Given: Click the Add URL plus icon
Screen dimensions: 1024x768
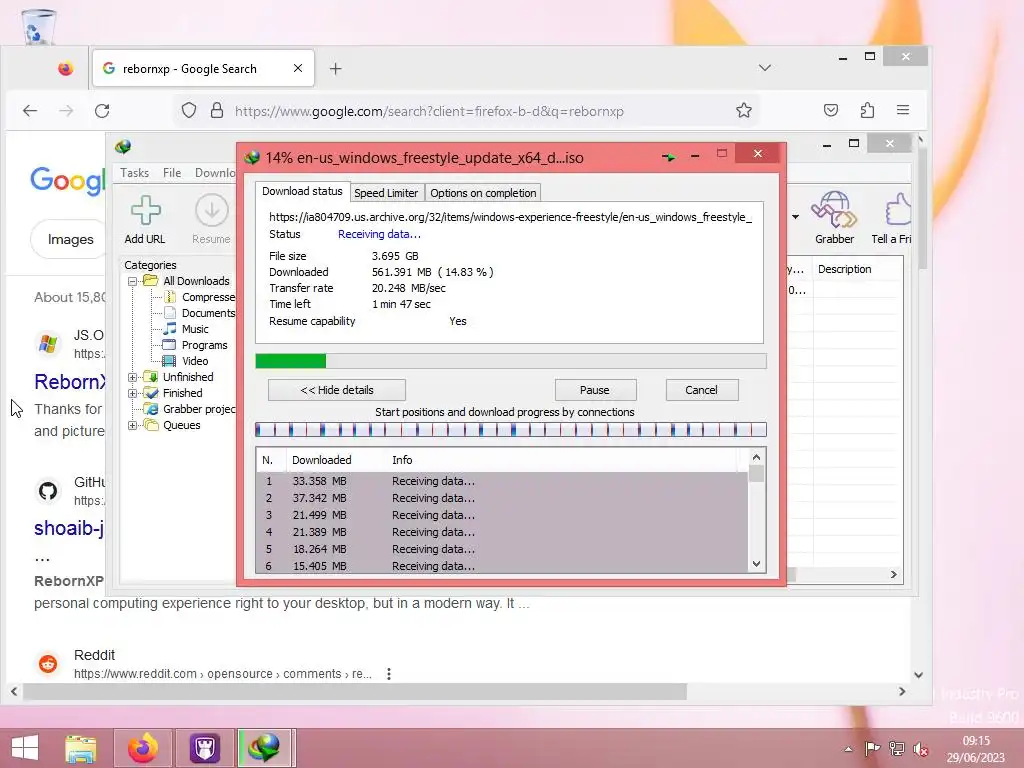Looking at the screenshot, I should pyautogui.click(x=145, y=210).
